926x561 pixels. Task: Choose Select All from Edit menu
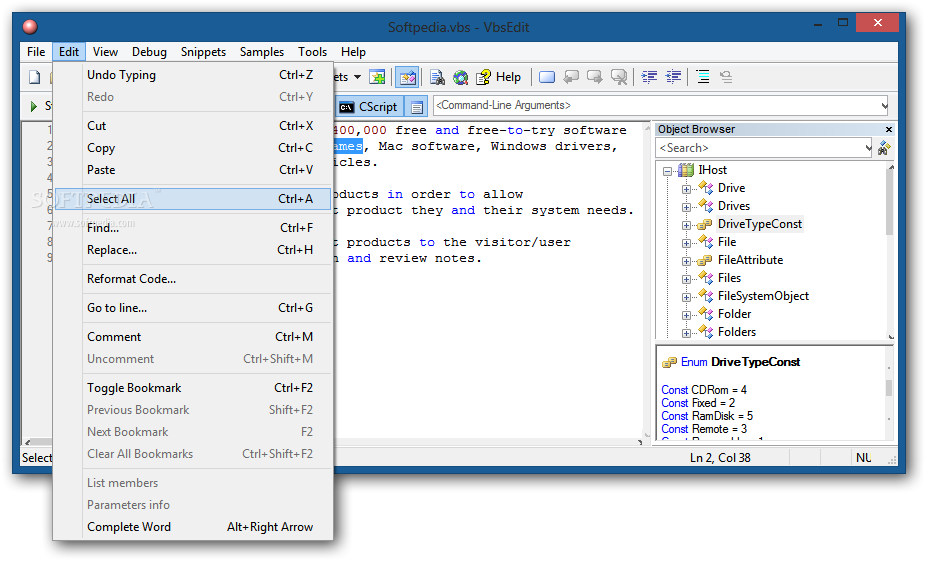pos(193,199)
